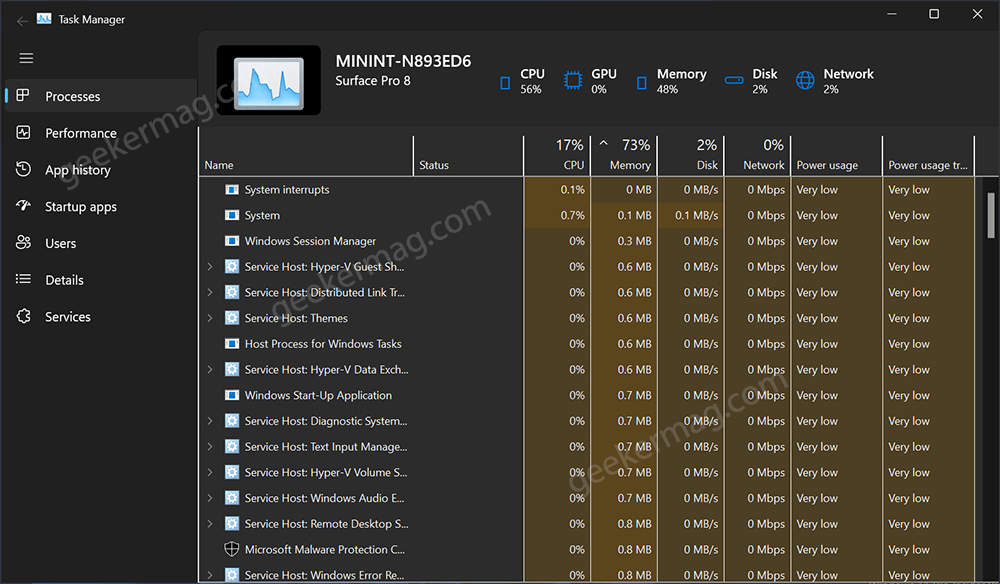This screenshot has width=1000, height=584.
Task: Click the Performance sidebar icon
Action: [x=23, y=133]
